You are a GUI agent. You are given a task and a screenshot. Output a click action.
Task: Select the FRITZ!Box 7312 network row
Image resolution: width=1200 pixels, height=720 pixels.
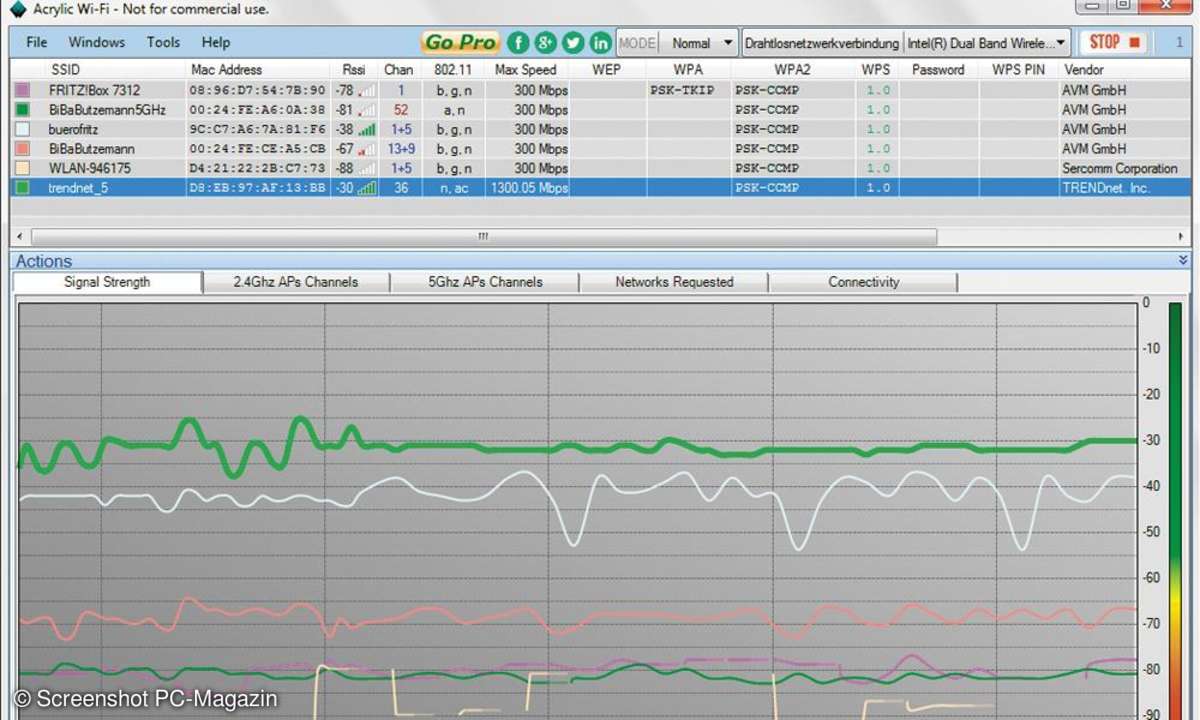pyautogui.click(x=600, y=90)
